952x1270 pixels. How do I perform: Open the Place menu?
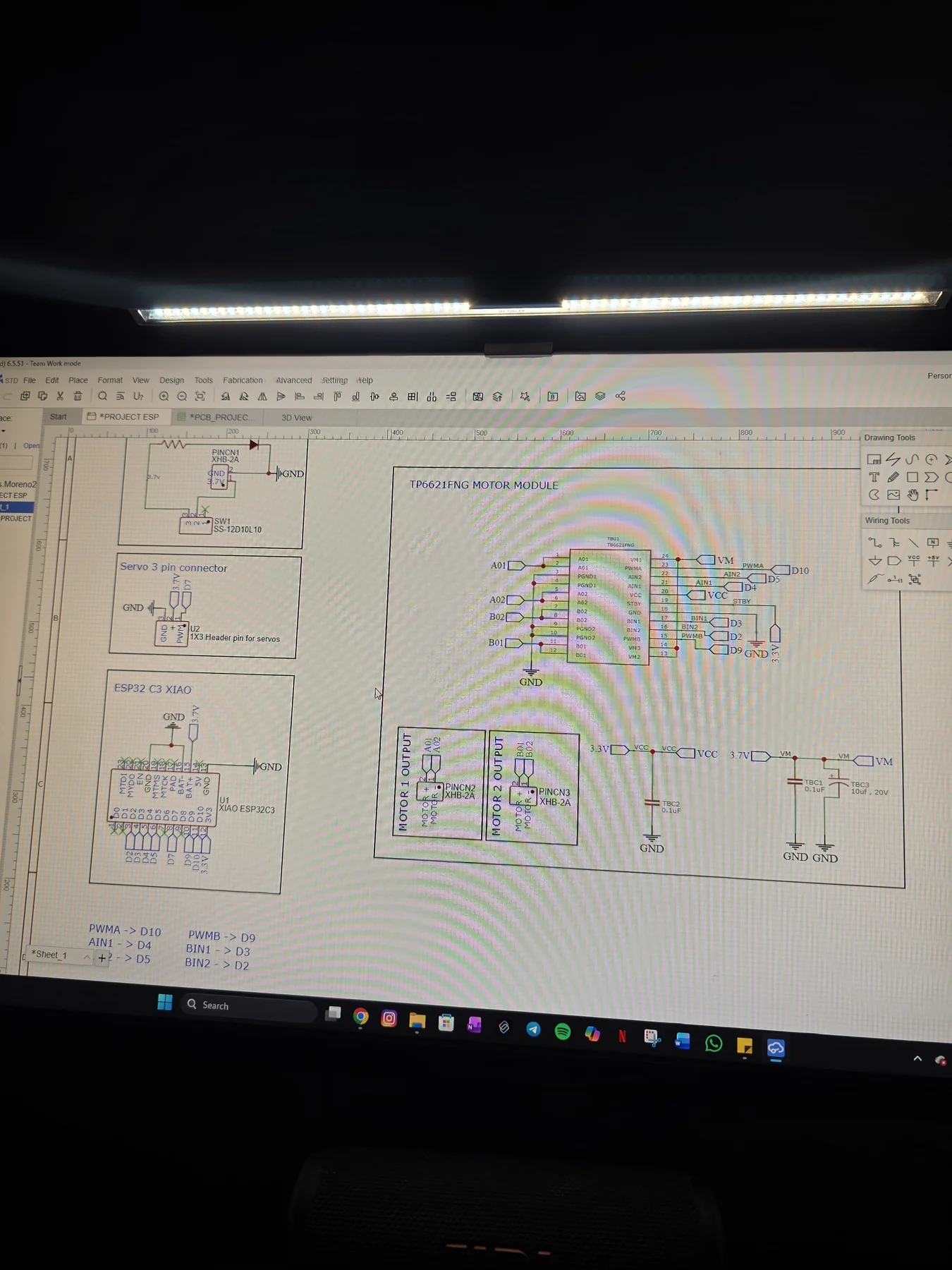point(78,380)
